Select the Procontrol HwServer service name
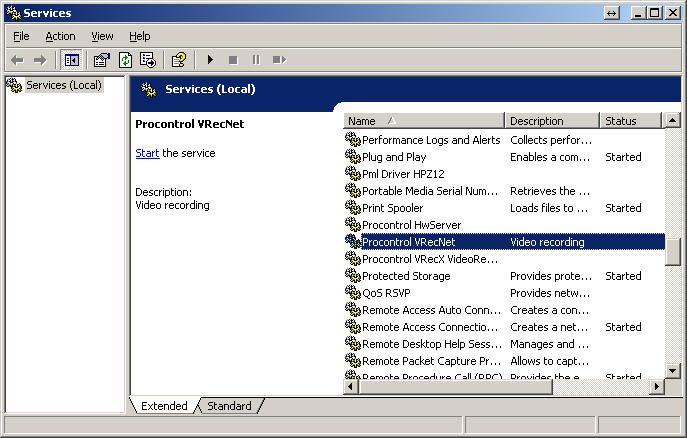Image resolution: width=687 pixels, height=438 pixels. [x=411, y=225]
